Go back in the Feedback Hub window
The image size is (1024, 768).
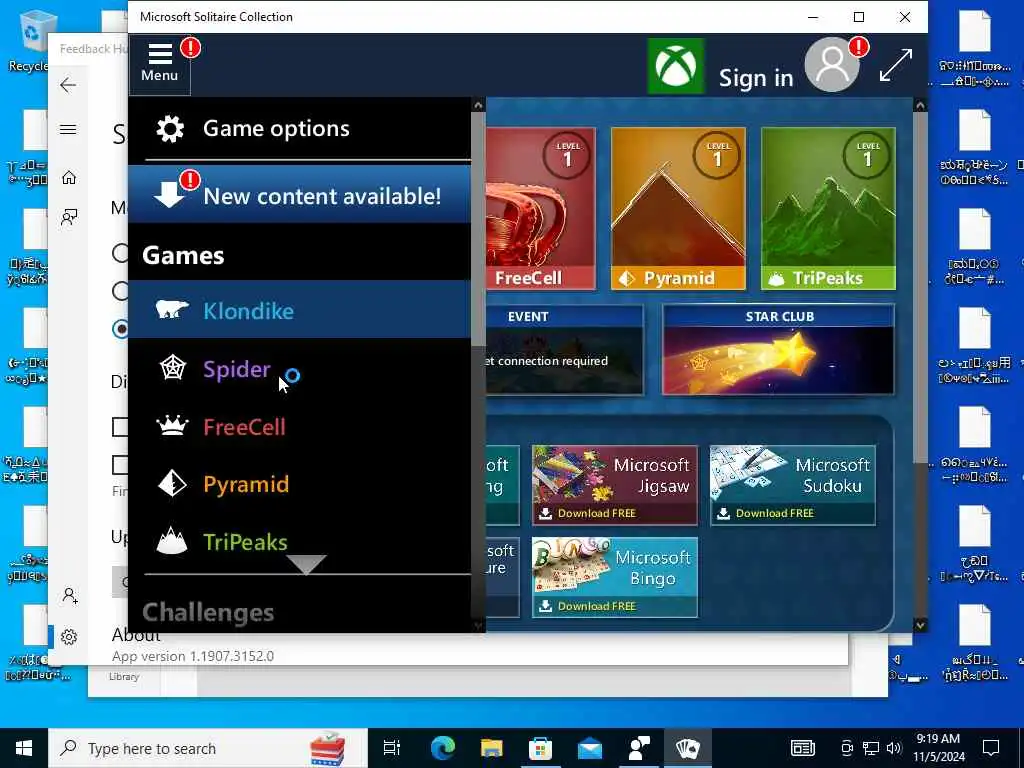[68, 85]
